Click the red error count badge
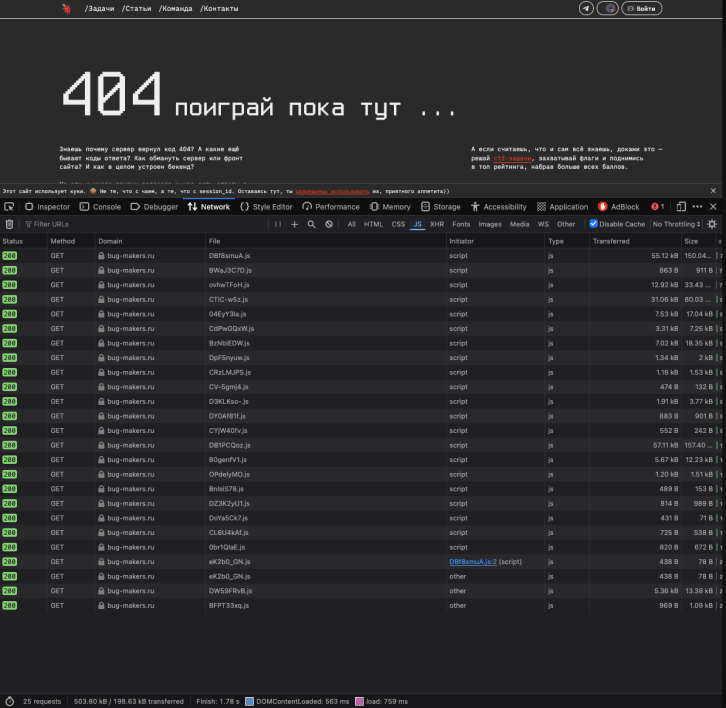The width and height of the screenshot is (726, 708). 658,207
